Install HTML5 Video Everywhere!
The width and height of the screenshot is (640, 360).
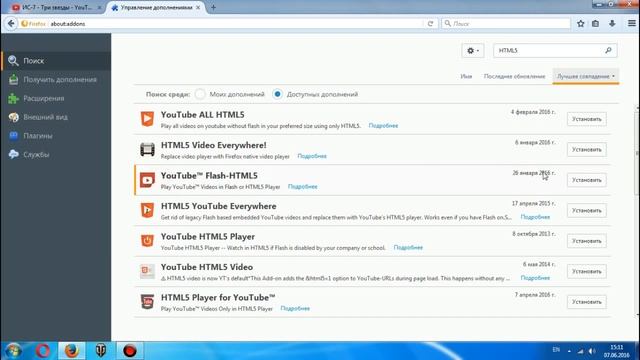(x=587, y=150)
